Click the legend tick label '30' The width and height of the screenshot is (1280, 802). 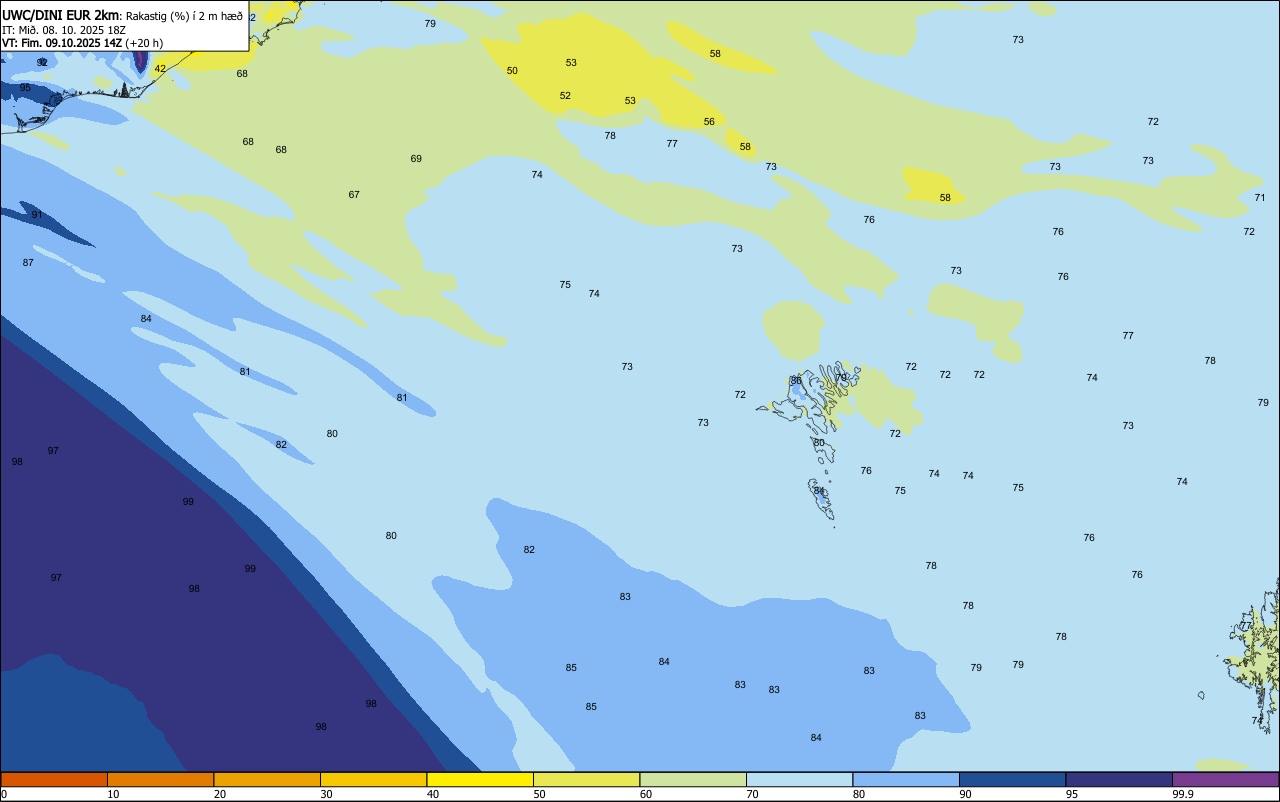click(x=326, y=794)
